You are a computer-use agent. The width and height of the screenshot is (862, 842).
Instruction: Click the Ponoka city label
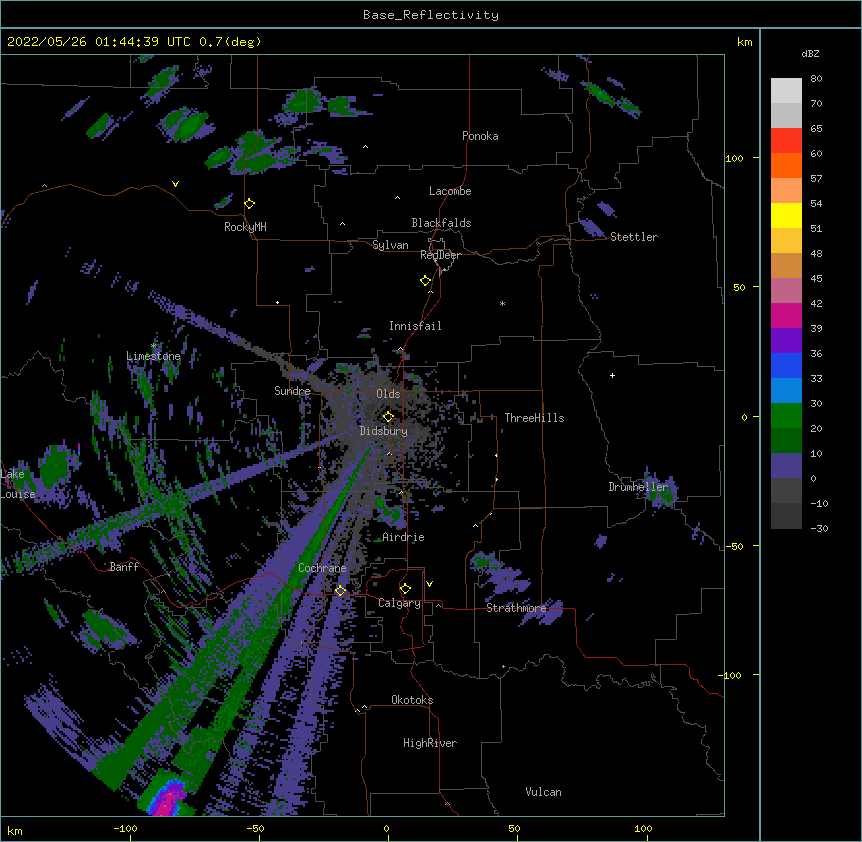(x=480, y=136)
